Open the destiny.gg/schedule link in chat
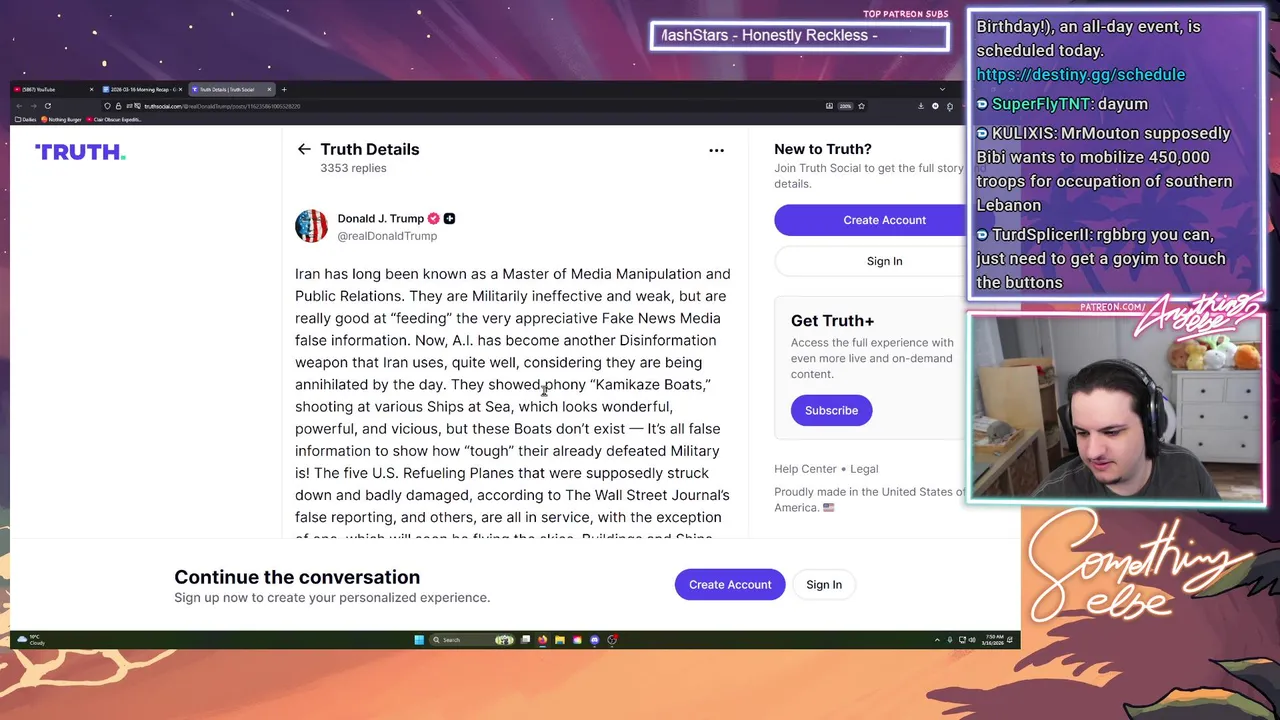Viewport: 1280px width, 720px height. pos(1080,74)
